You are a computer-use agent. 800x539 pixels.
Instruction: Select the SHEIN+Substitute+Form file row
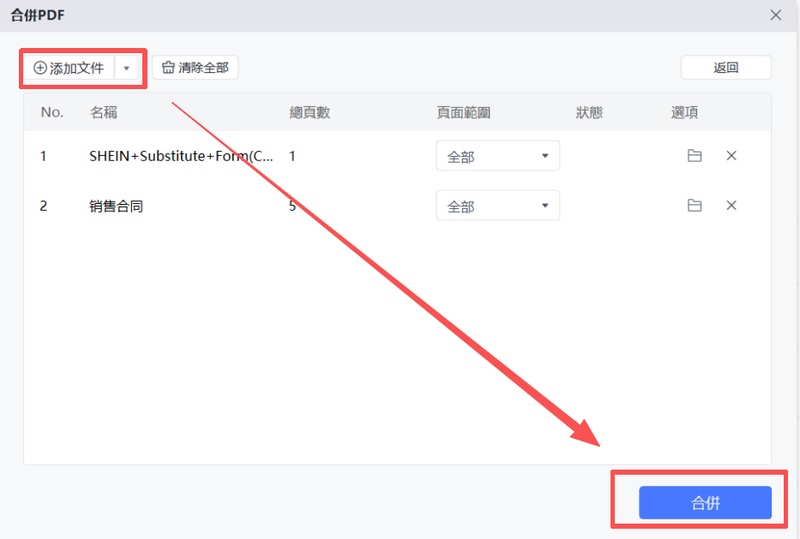click(181, 156)
